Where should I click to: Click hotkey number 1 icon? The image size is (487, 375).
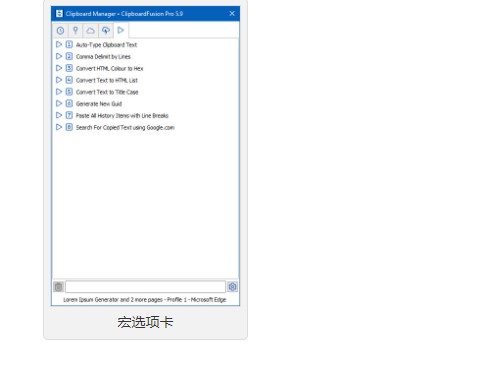pyautogui.click(x=69, y=44)
